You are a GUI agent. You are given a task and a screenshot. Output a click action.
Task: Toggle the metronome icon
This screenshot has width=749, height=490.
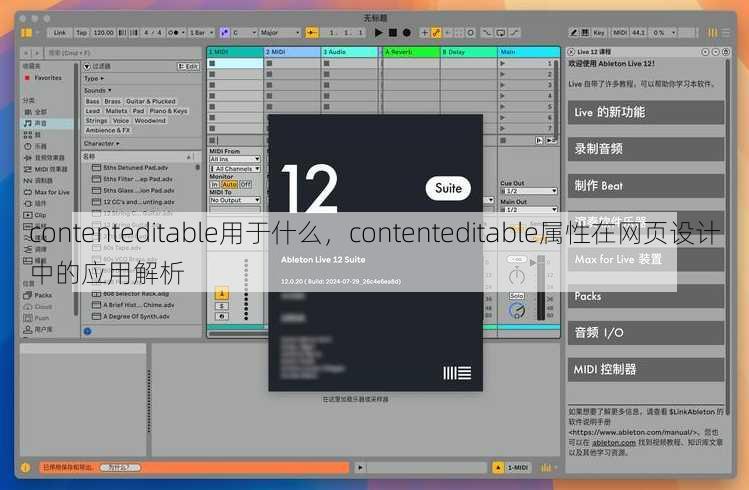174,32
